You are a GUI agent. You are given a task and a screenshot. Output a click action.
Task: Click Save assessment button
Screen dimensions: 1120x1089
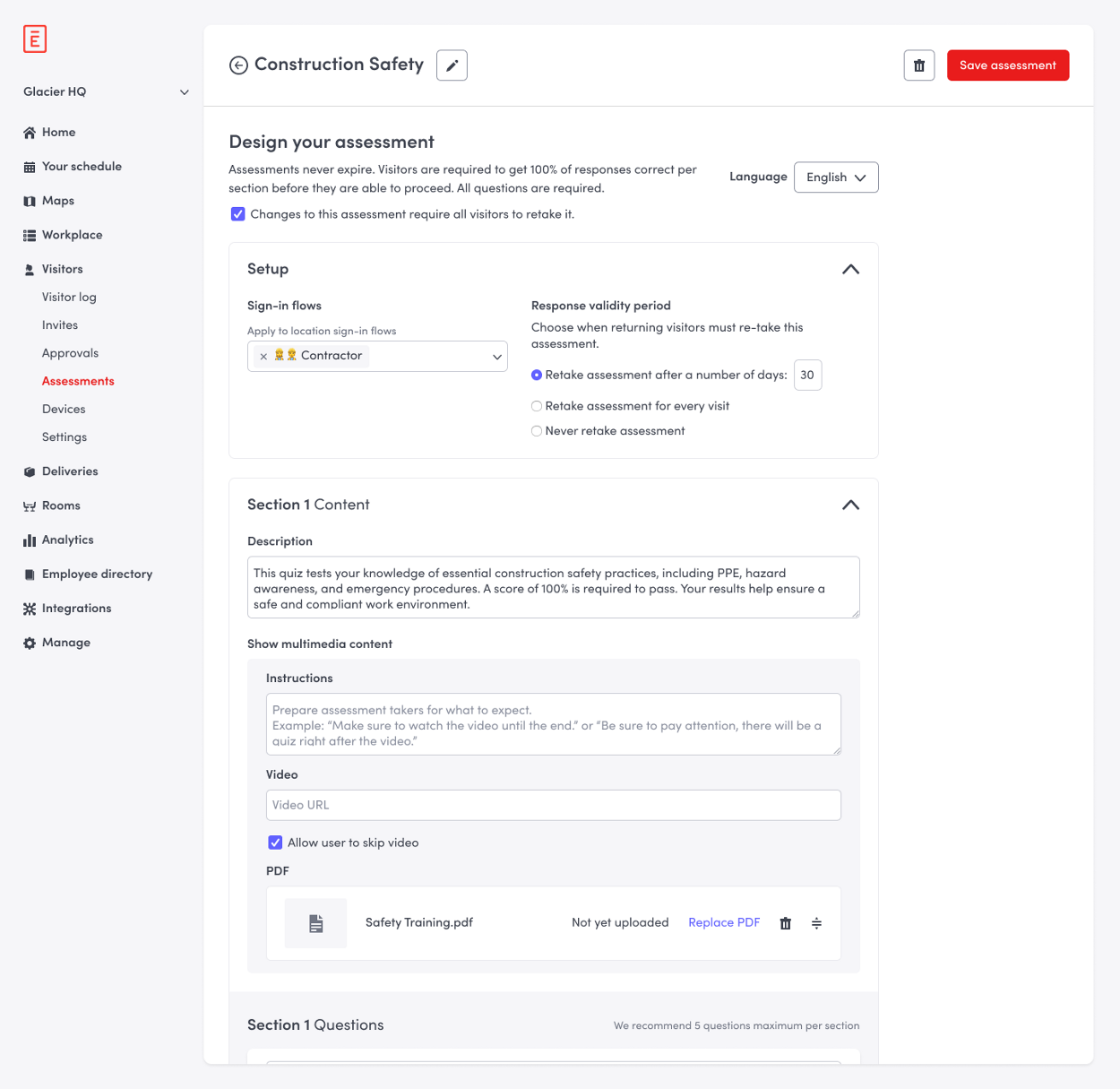[1008, 65]
